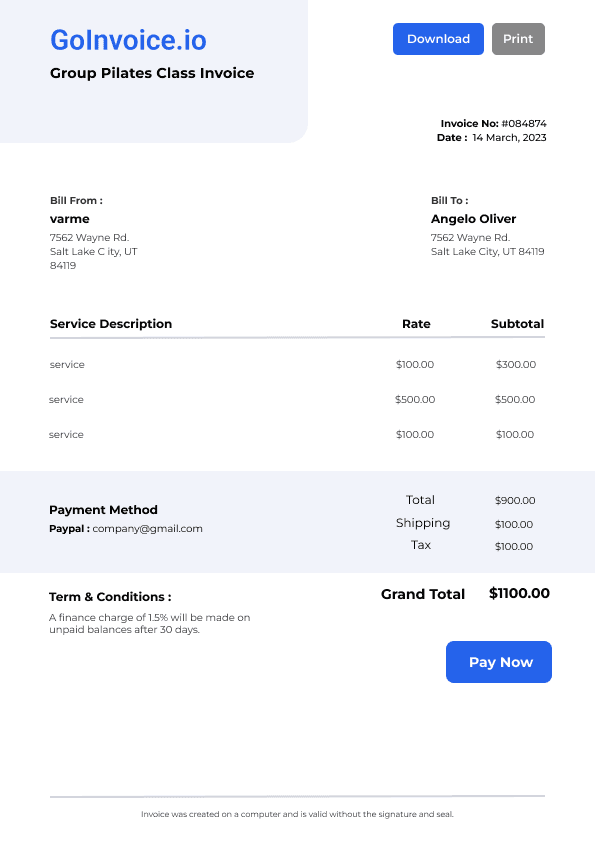Image resolution: width=595 pixels, height=842 pixels.
Task: Select the Group Pilates Class Invoice title
Action: (x=152, y=73)
